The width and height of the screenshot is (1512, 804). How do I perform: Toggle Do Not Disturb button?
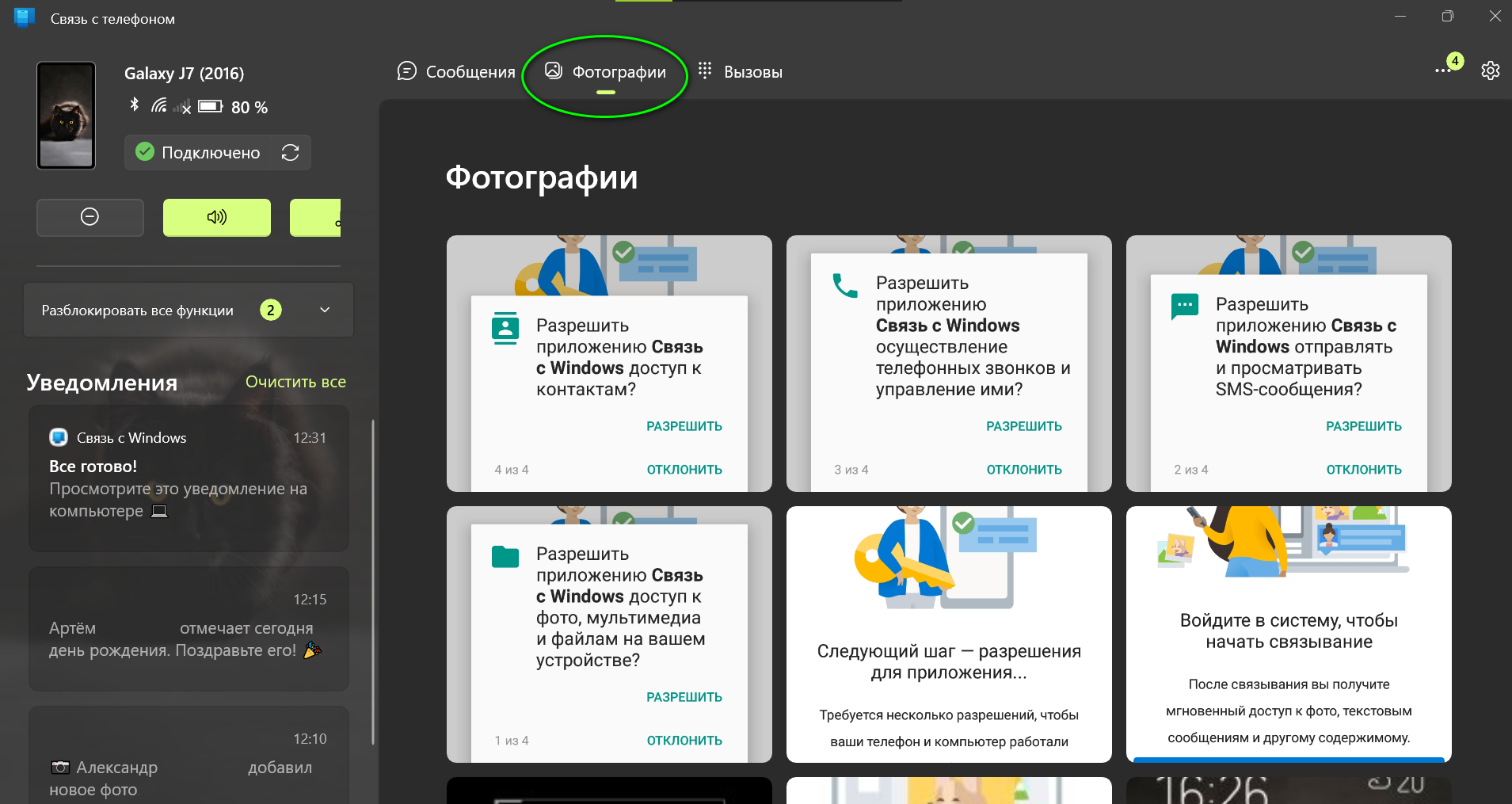pos(90,217)
